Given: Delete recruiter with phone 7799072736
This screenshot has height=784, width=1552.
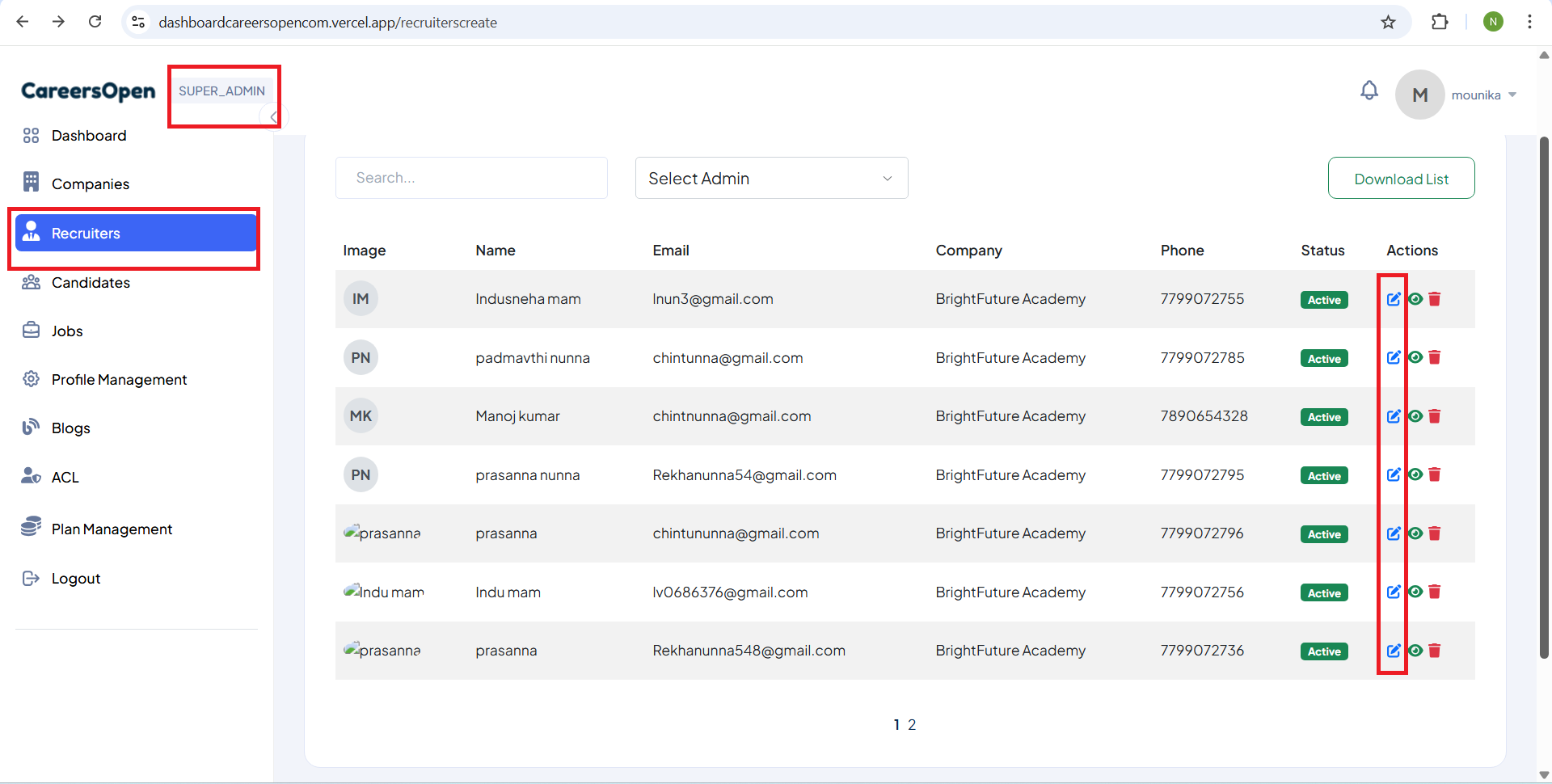Looking at the screenshot, I should (x=1435, y=651).
